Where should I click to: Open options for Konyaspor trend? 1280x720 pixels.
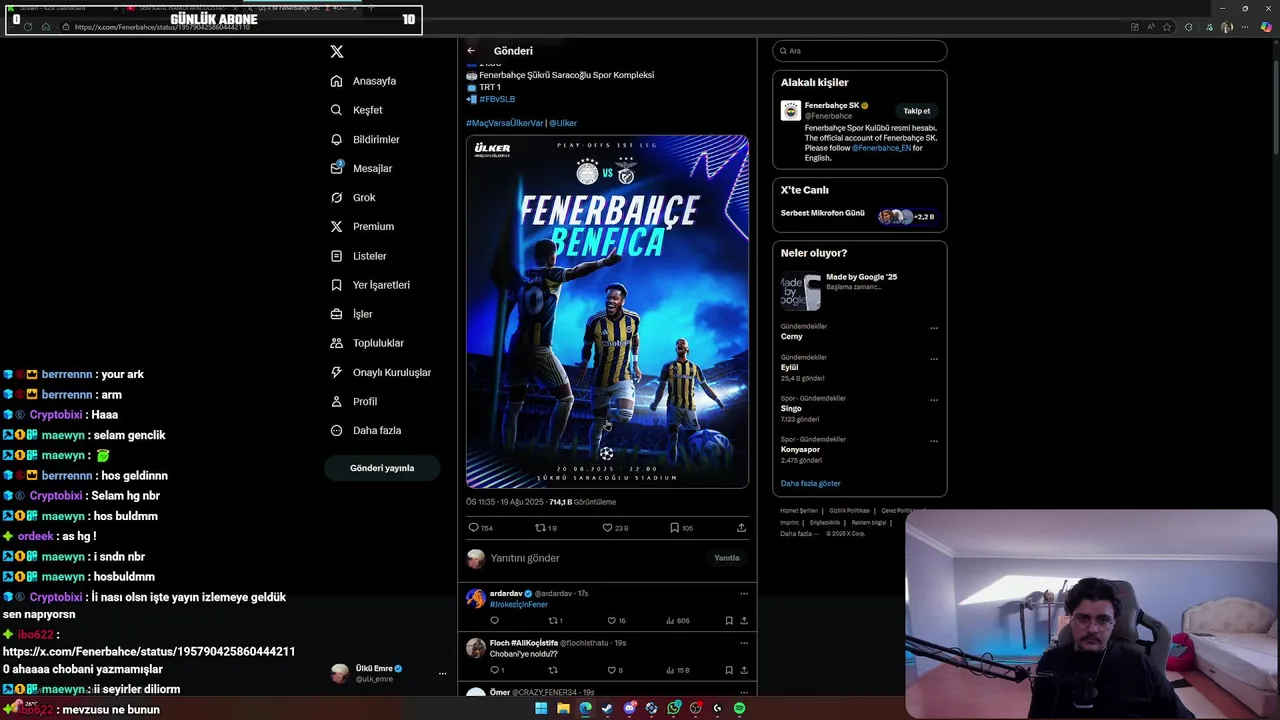coord(934,441)
